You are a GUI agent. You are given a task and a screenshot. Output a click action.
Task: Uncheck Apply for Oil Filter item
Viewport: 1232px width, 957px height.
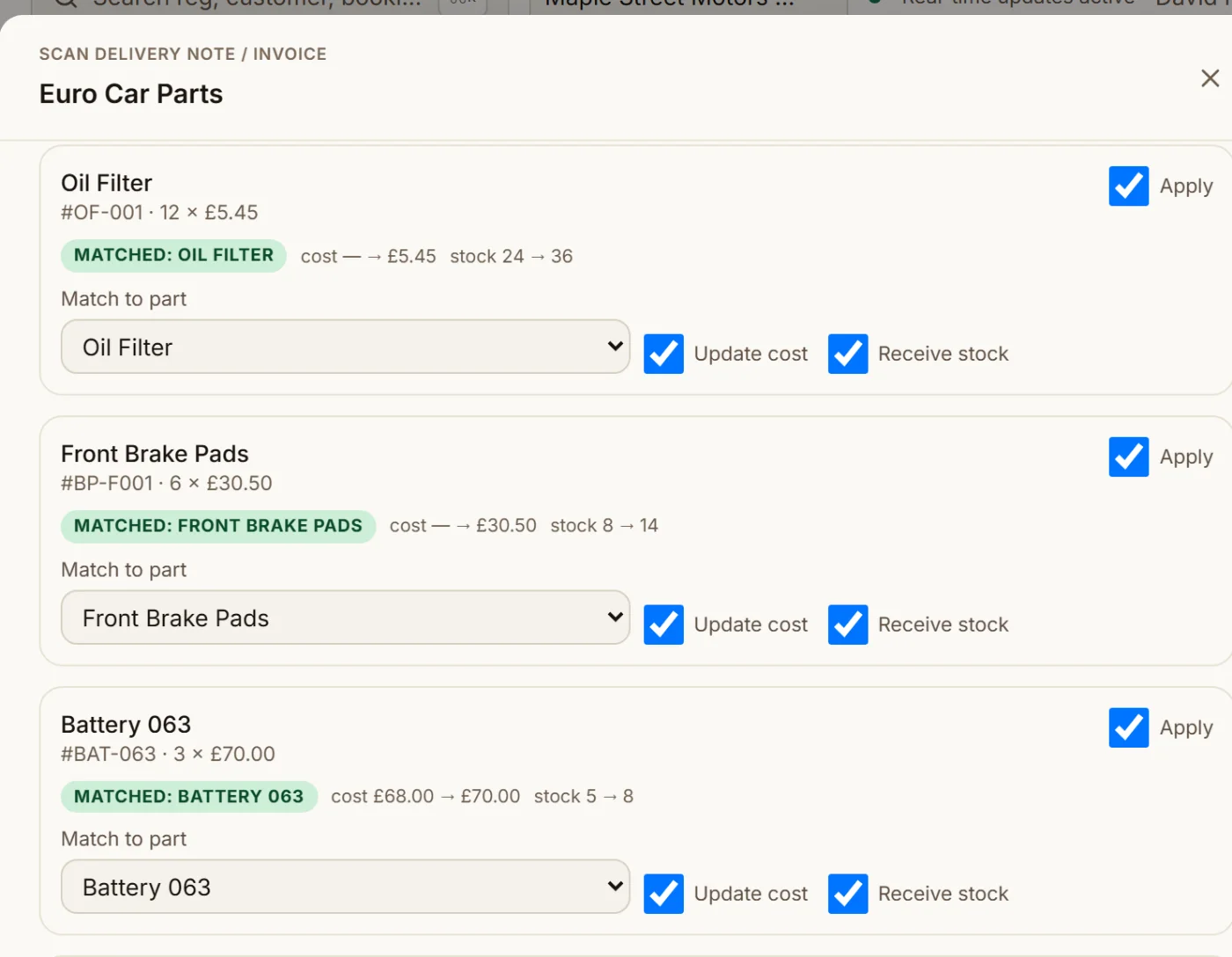tap(1128, 186)
